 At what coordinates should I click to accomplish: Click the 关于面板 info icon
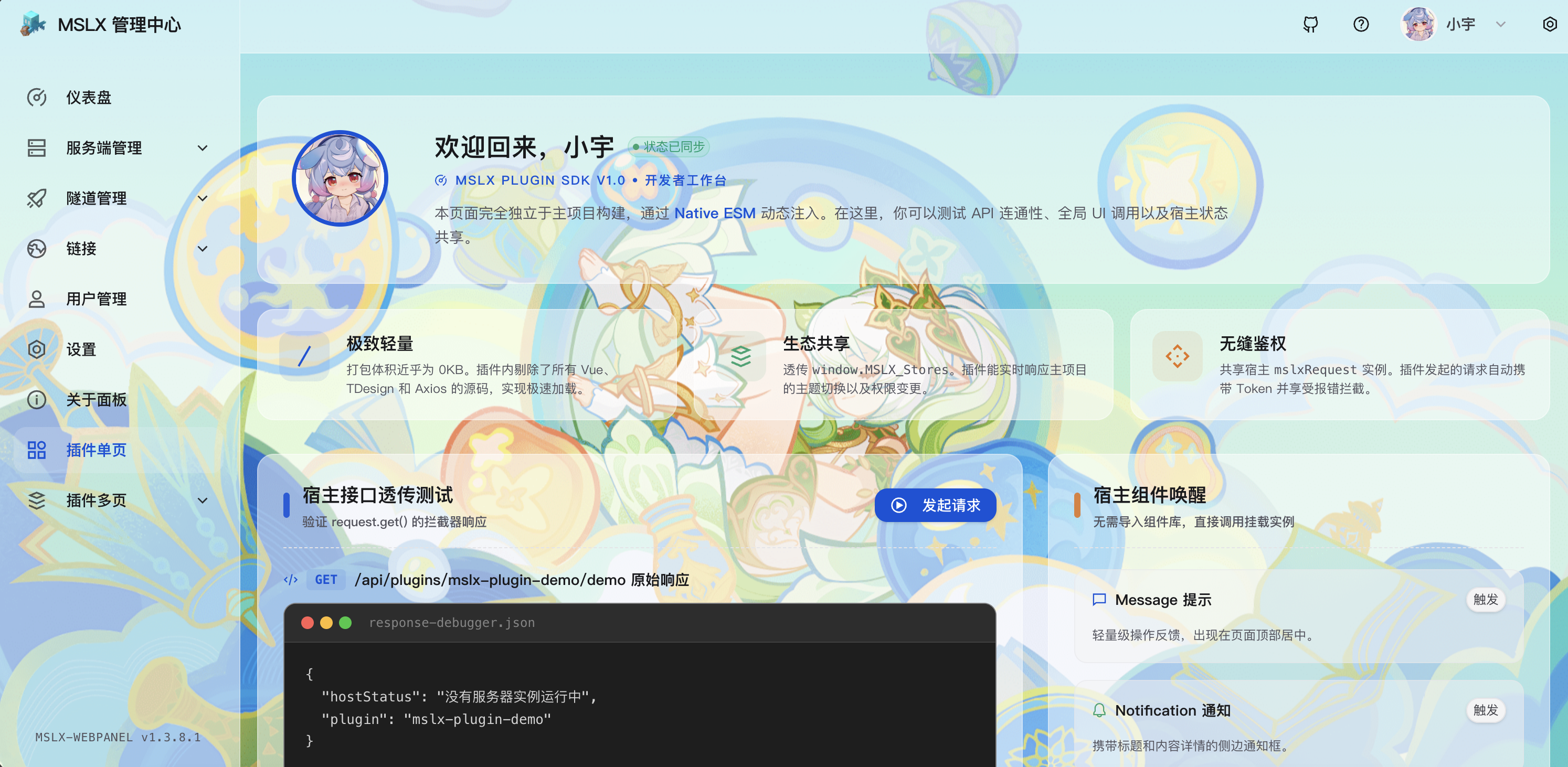pos(37,400)
